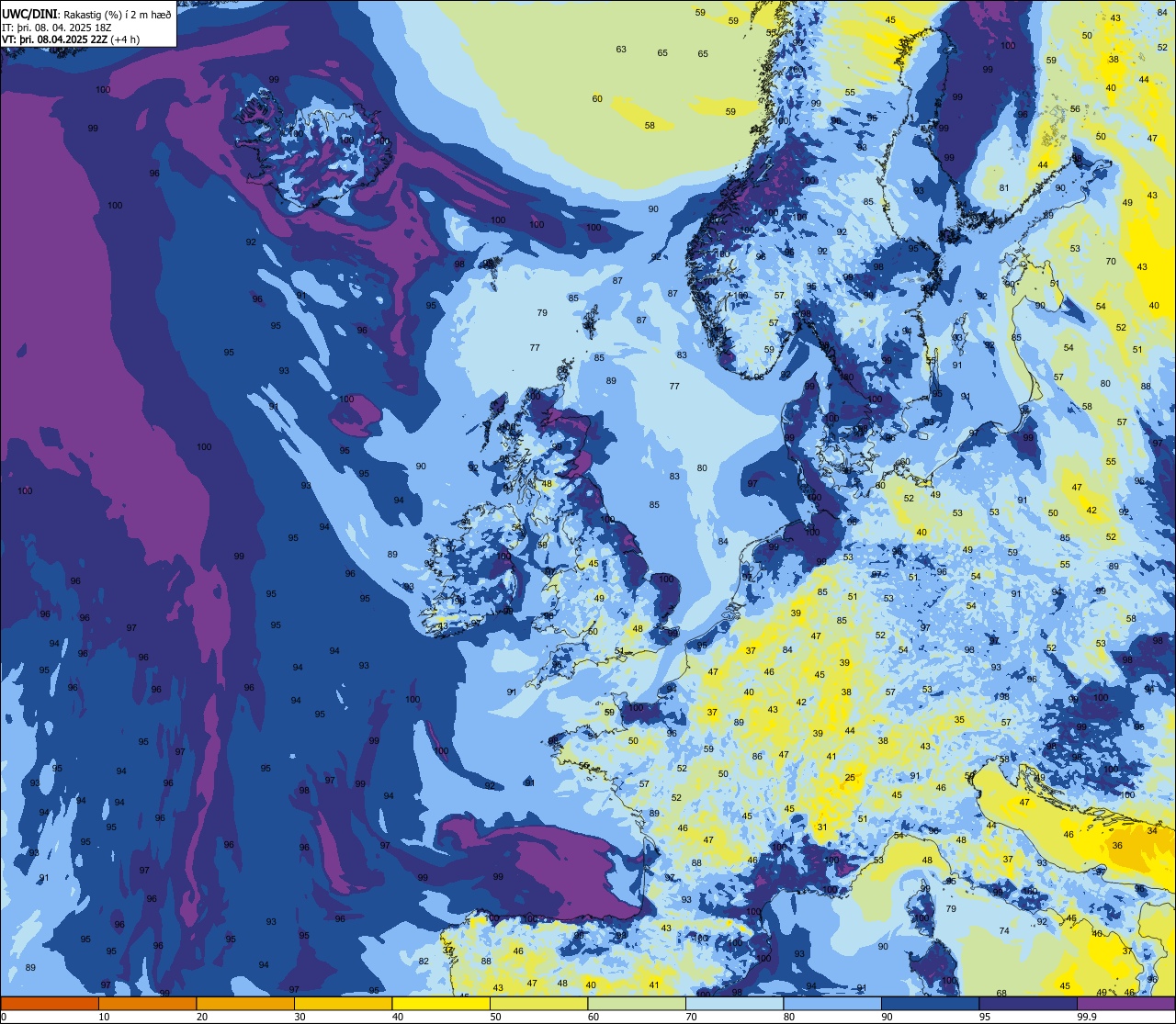The image size is (1176, 1024).
Task: Click the humidity value '63' in the north
Action: point(621,50)
